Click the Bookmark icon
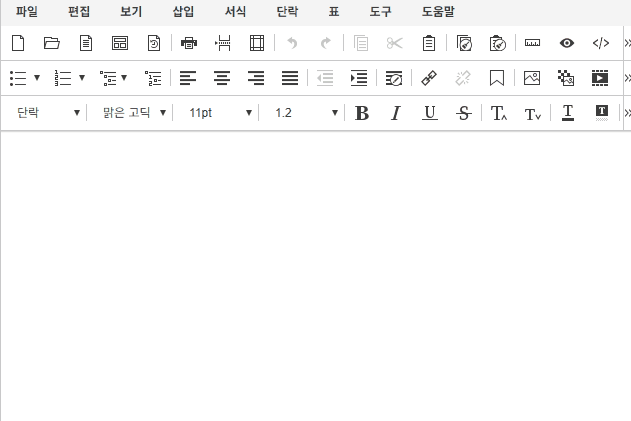 click(497, 78)
